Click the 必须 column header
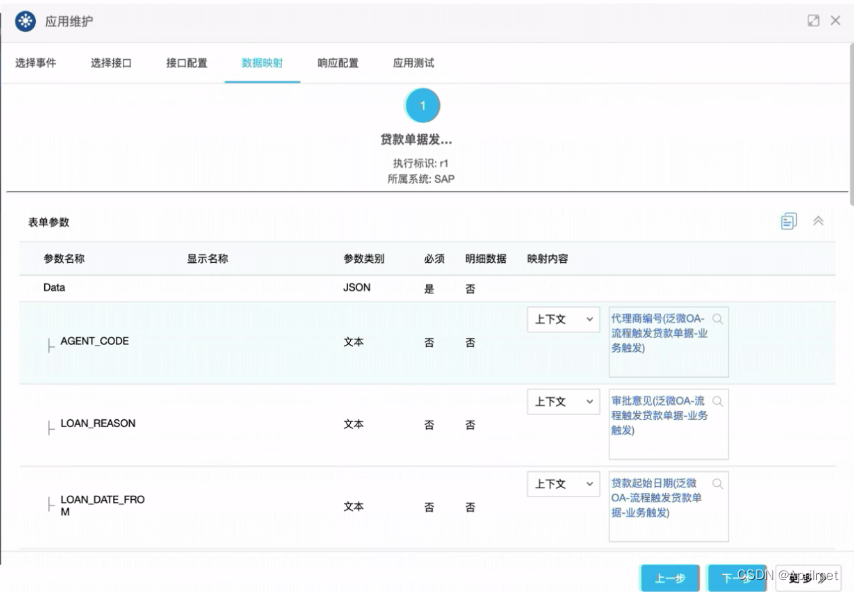This screenshot has height=592, width=854. tap(434, 259)
